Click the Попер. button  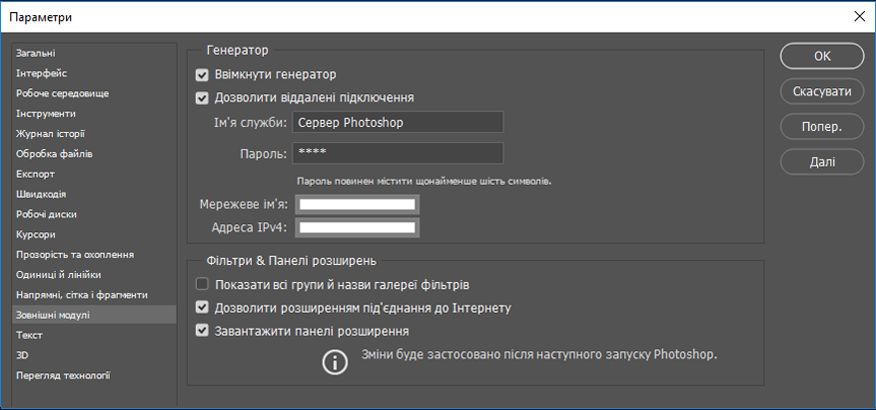coord(822,127)
